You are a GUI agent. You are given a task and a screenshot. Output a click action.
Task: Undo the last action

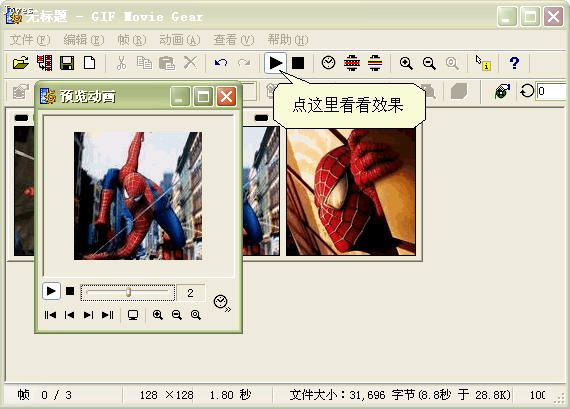tap(221, 63)
